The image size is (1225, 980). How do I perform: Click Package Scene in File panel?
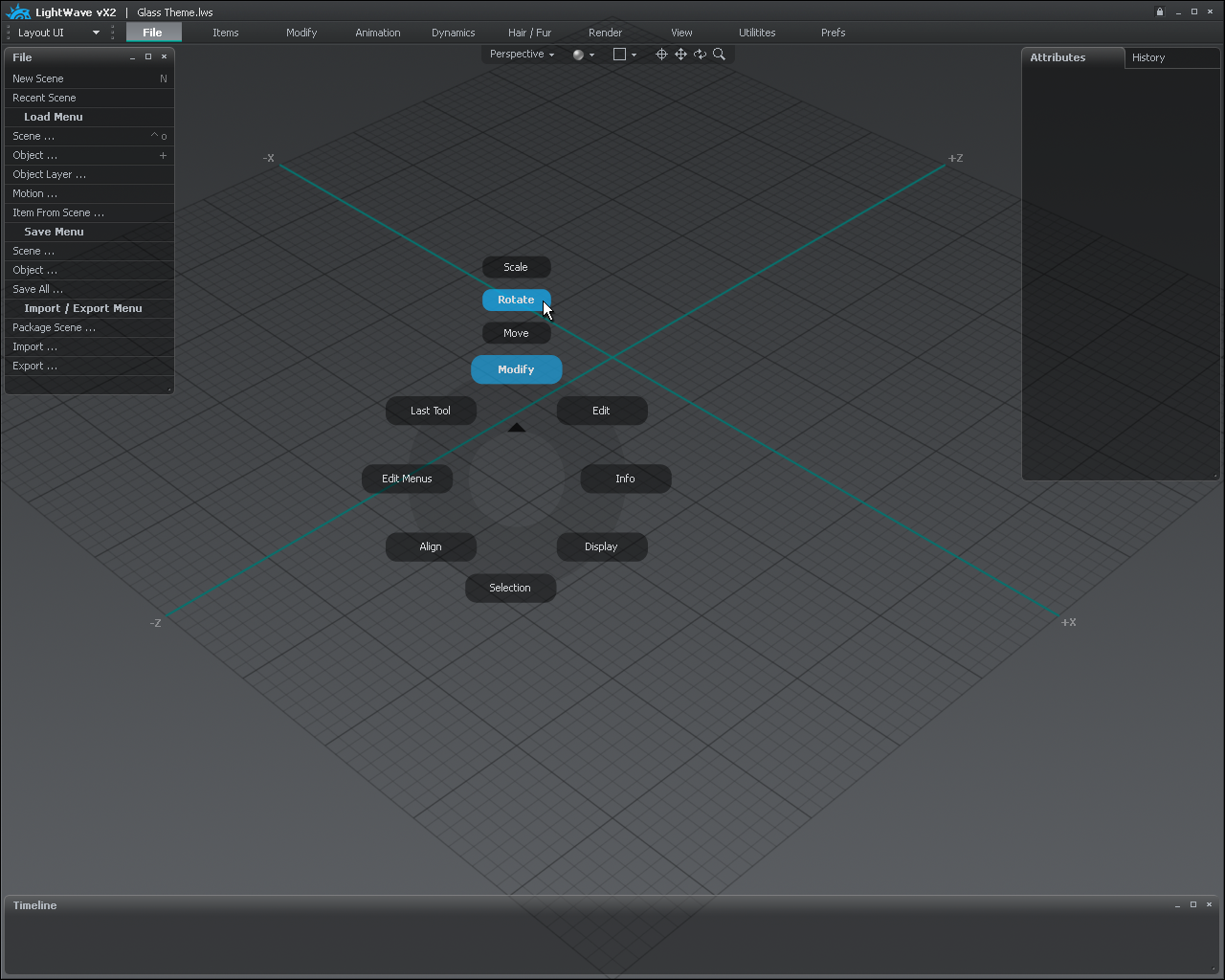tap(54, 327)
